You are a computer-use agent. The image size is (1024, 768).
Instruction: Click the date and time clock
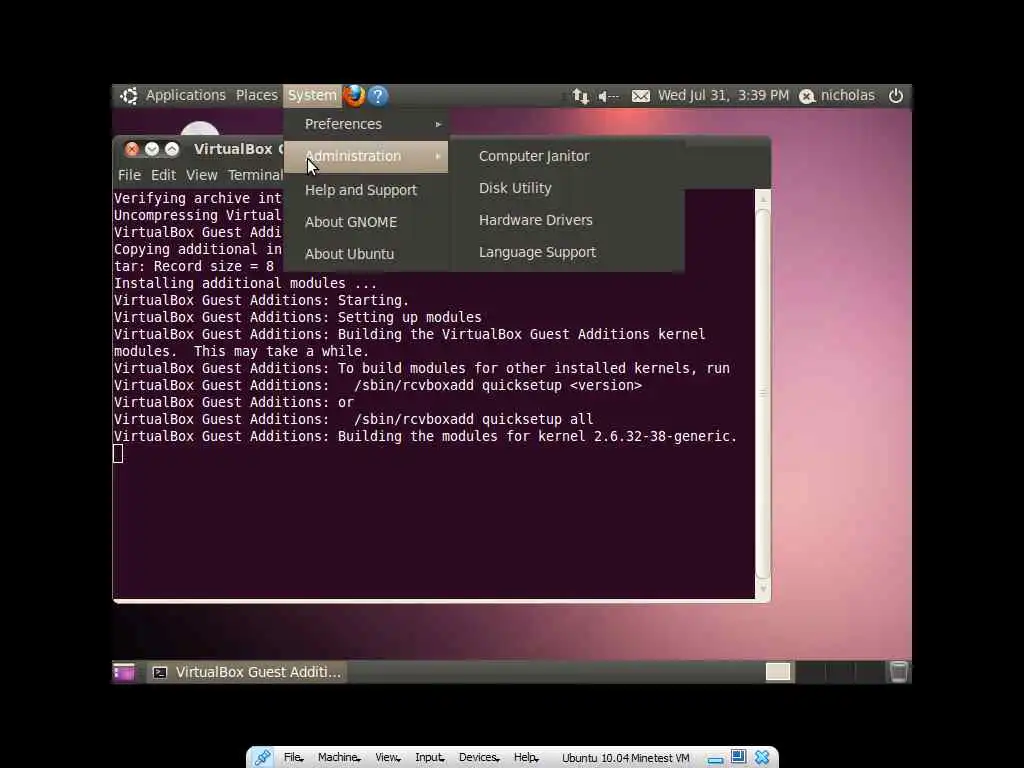coord(723,95)
